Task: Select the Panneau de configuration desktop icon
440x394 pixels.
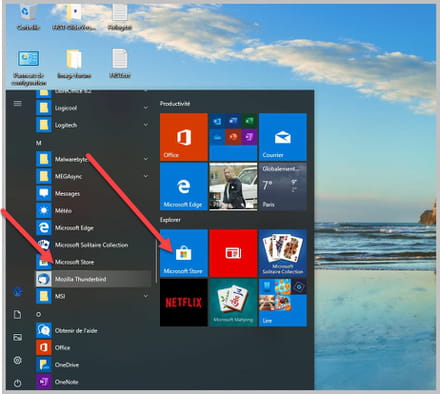Action: [x=28, y=67]
